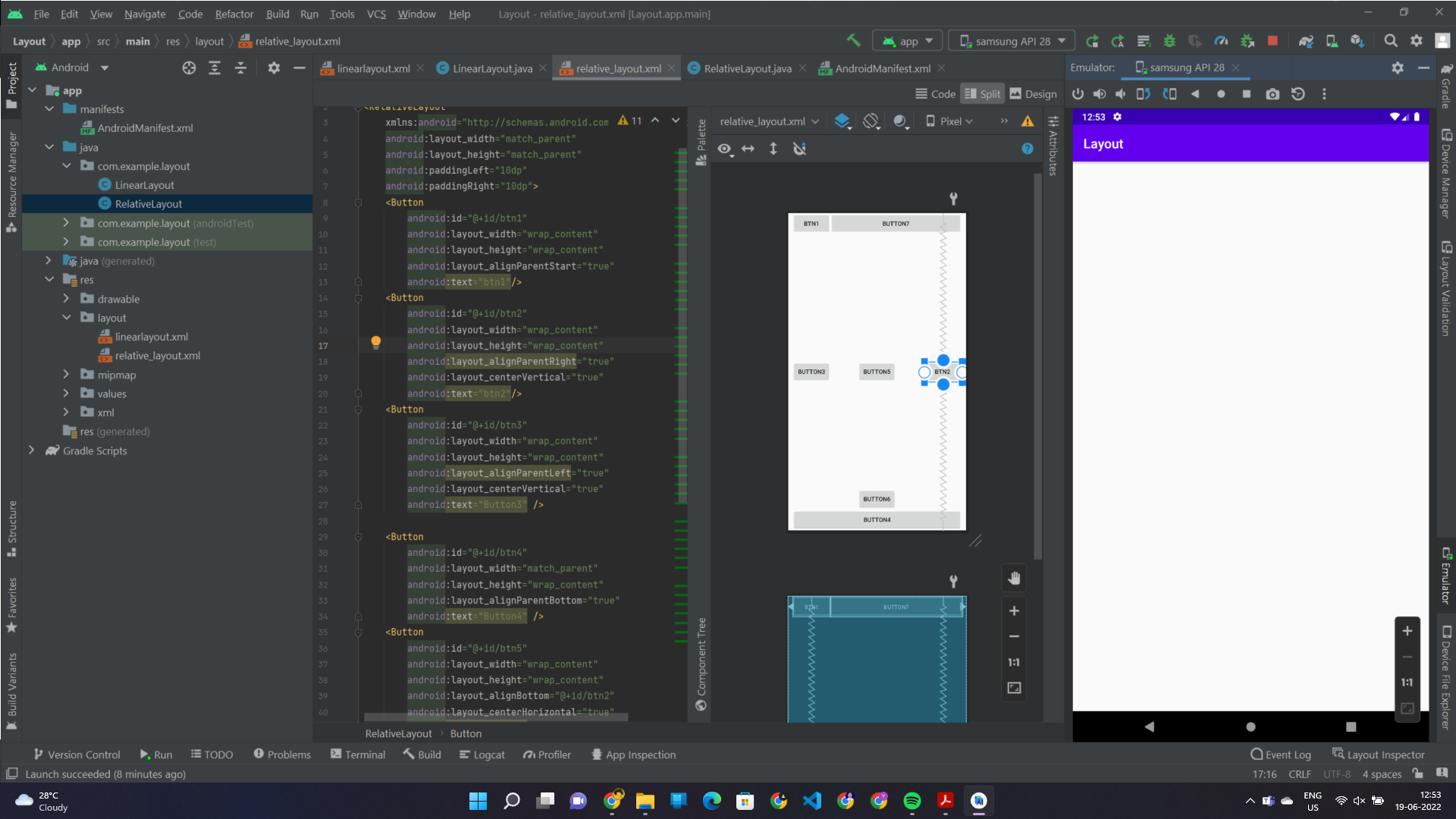Raise emulator volume with volume up icon

(x=1100, y=94)
